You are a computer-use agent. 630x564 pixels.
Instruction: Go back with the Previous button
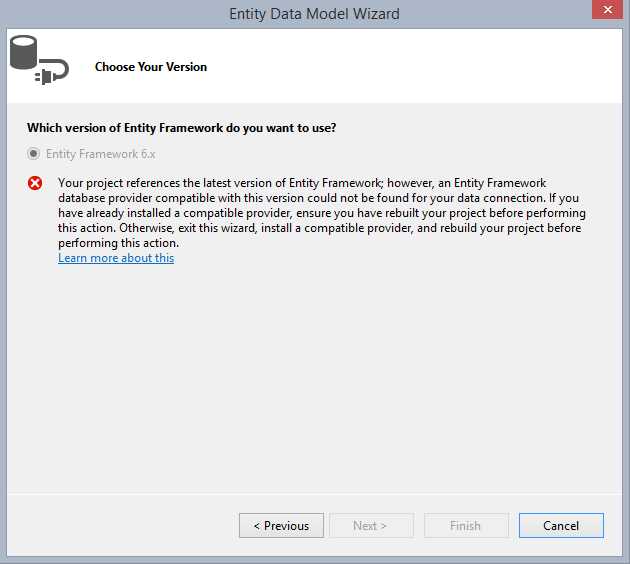click(x=281, y=526)
